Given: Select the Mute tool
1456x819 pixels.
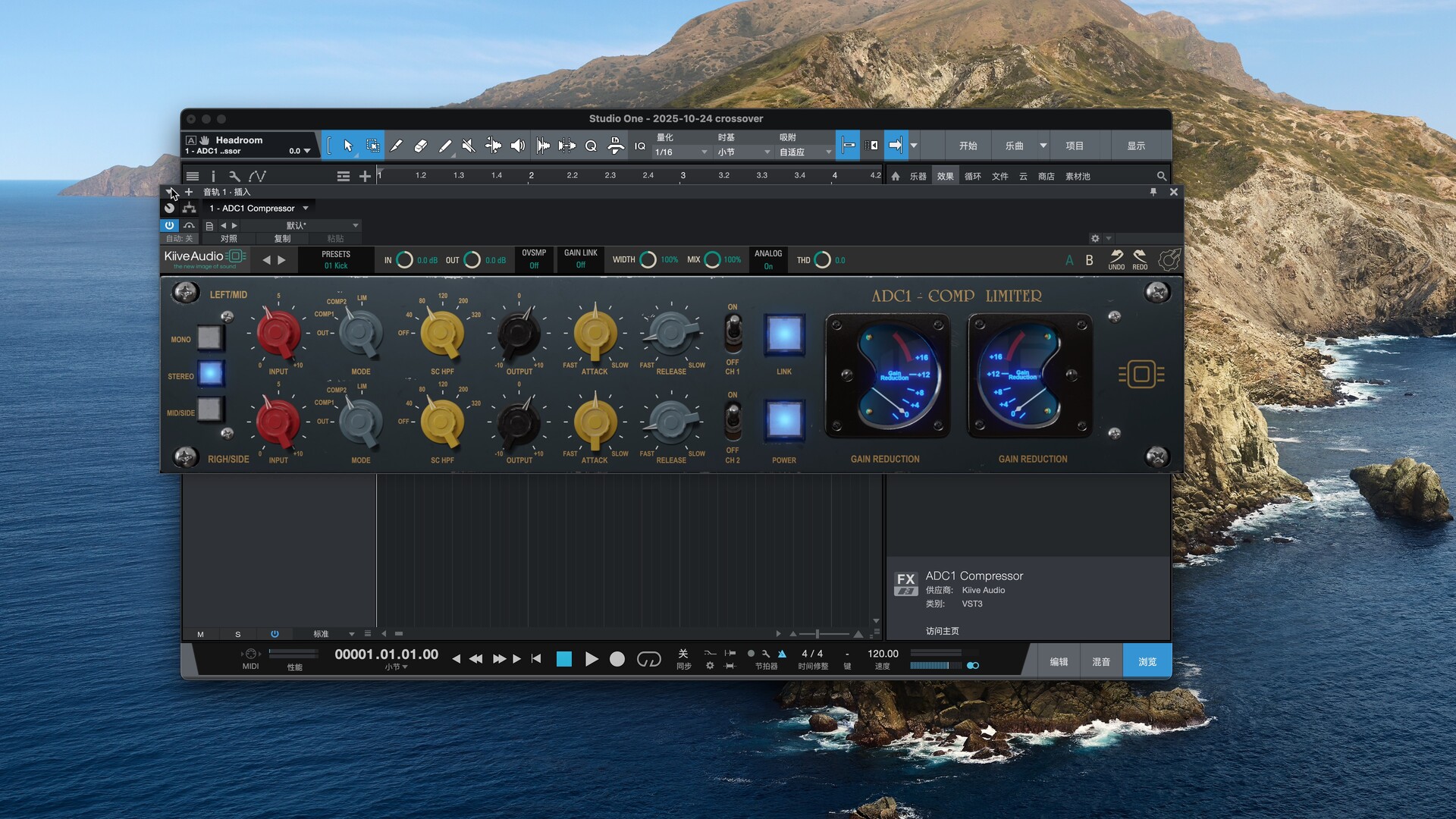Looking at the screenshot, I should pyautogui.click(x=469, y=146).
